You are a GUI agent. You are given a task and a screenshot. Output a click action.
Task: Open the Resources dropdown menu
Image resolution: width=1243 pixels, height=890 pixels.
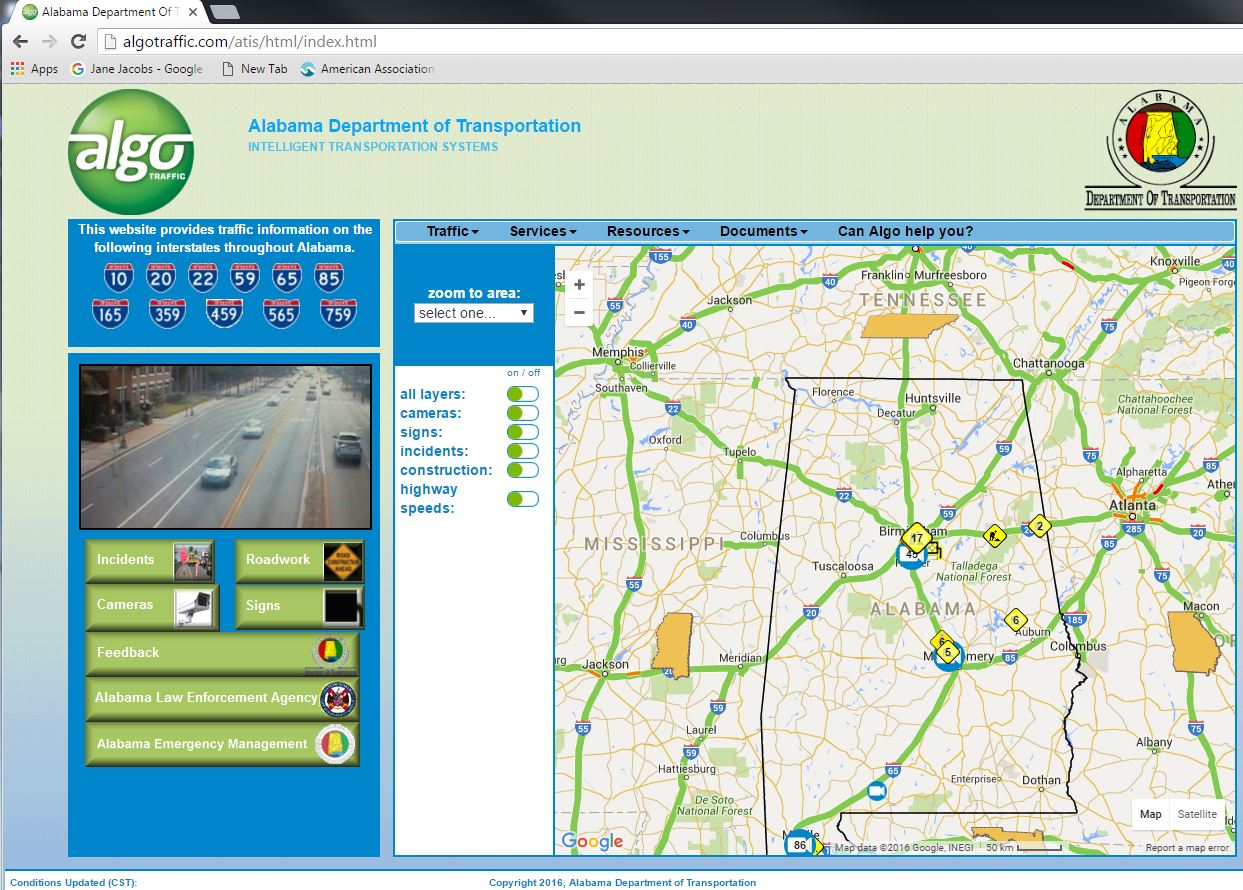646,231
